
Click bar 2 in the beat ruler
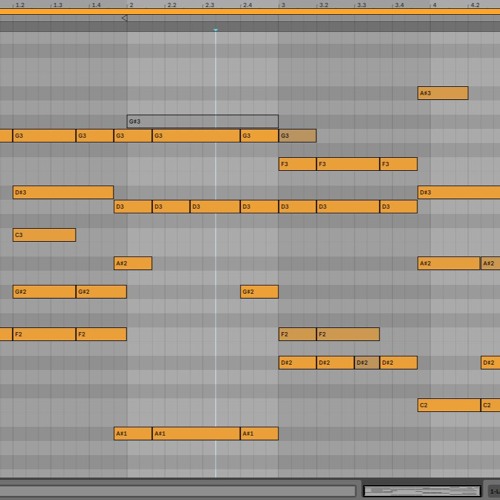pos(131,5)
